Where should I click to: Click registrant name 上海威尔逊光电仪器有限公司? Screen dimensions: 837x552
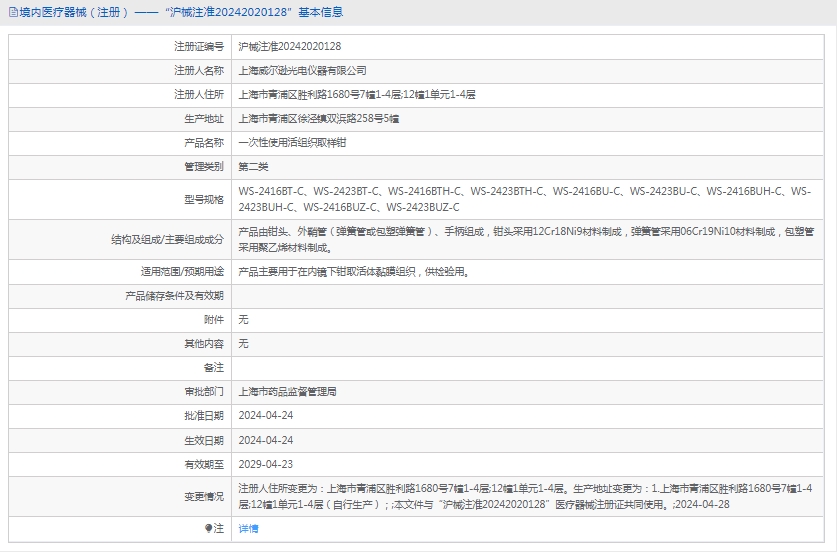click(x=302, y=71)
